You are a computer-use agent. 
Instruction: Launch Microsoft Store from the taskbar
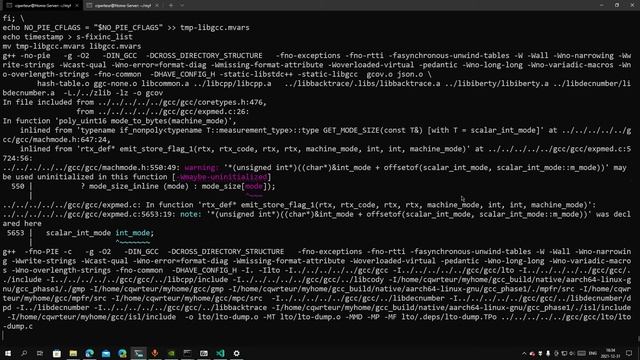[x=57, y=353]
